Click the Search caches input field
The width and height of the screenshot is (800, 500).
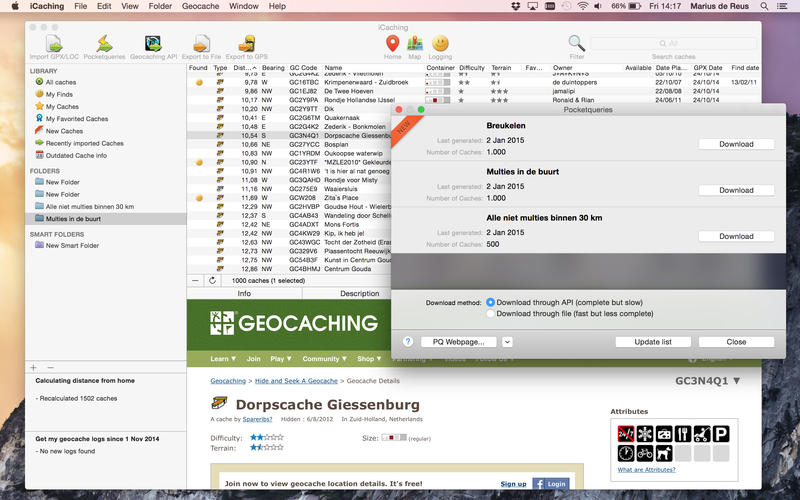(673, 43)
